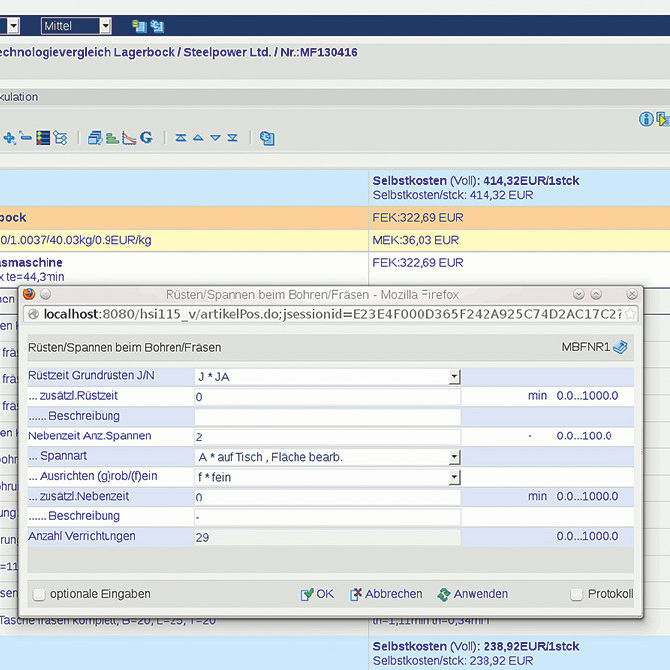Click the zusätzl.Rüstzeit input field

pyautogui.click(x=327, y=397)
